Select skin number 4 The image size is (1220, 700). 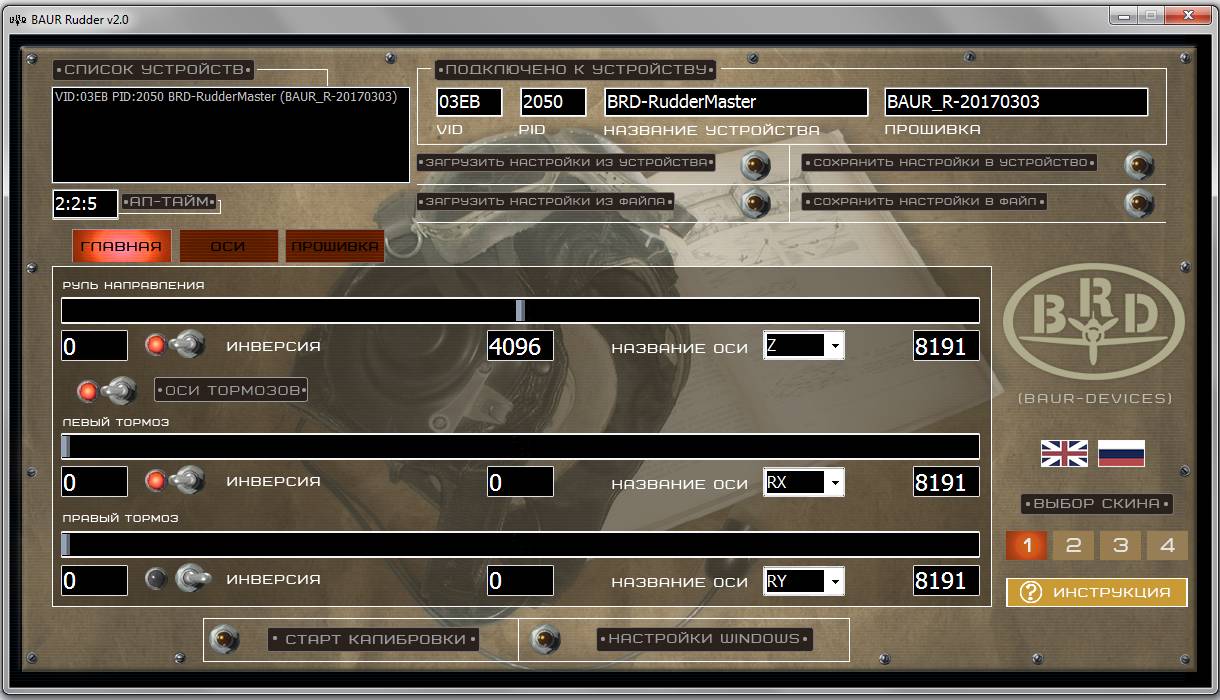coord(1167,546)
